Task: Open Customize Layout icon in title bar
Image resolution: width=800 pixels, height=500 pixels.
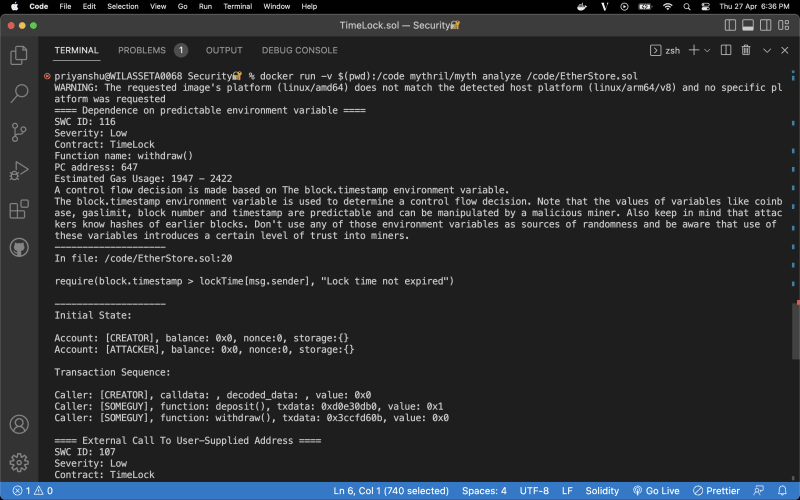Action: [784, 25]
